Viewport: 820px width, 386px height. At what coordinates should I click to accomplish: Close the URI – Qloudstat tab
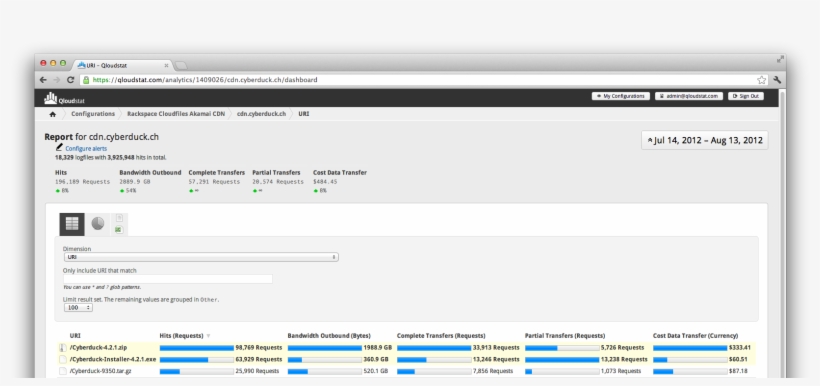click(166, 65)
